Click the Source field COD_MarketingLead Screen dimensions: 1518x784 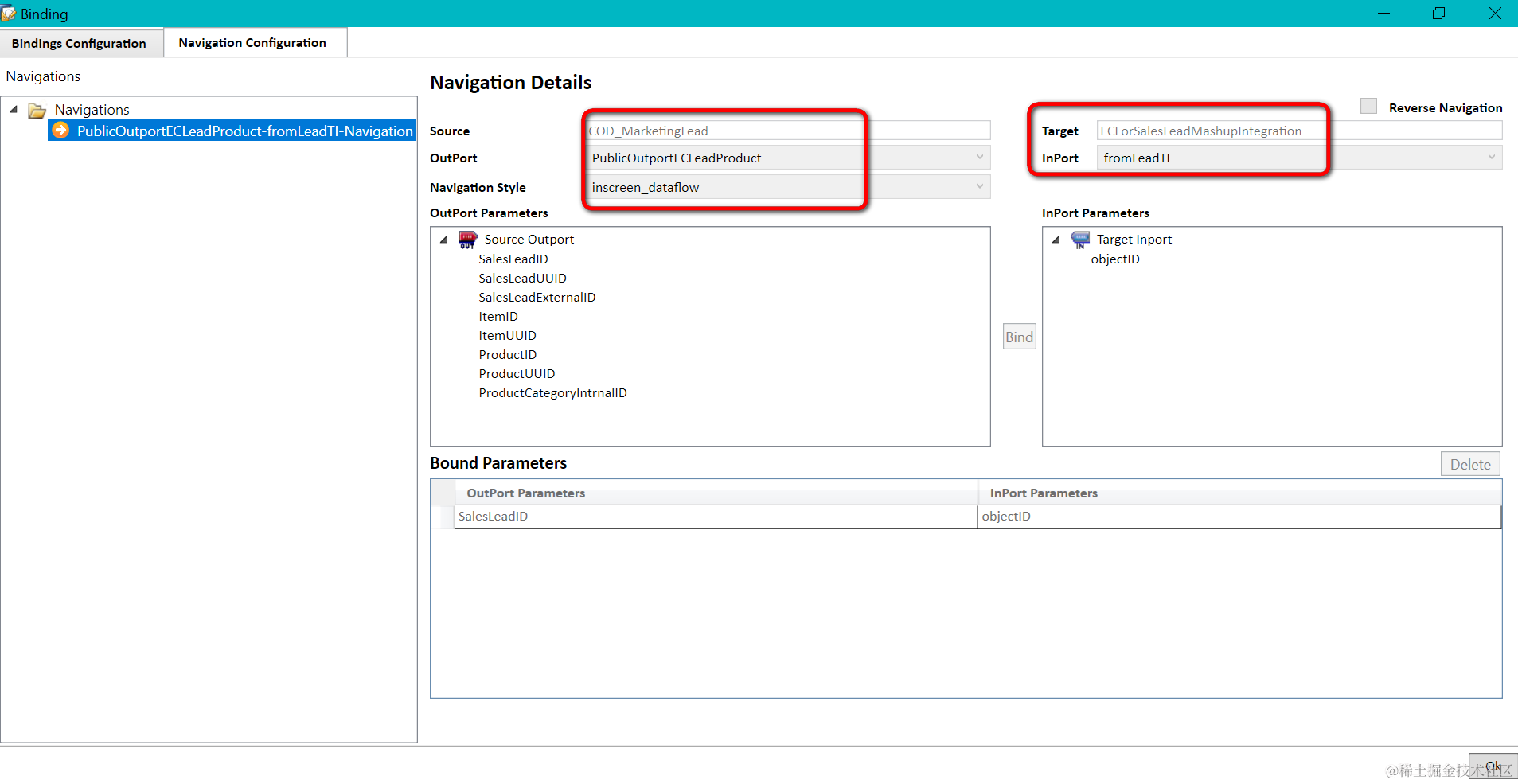tap(788, 131)
